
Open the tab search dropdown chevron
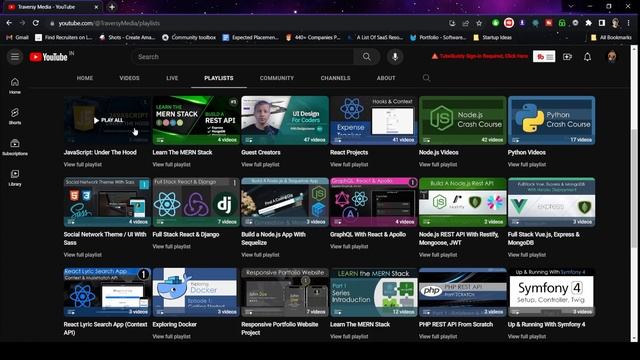[571, 7]
